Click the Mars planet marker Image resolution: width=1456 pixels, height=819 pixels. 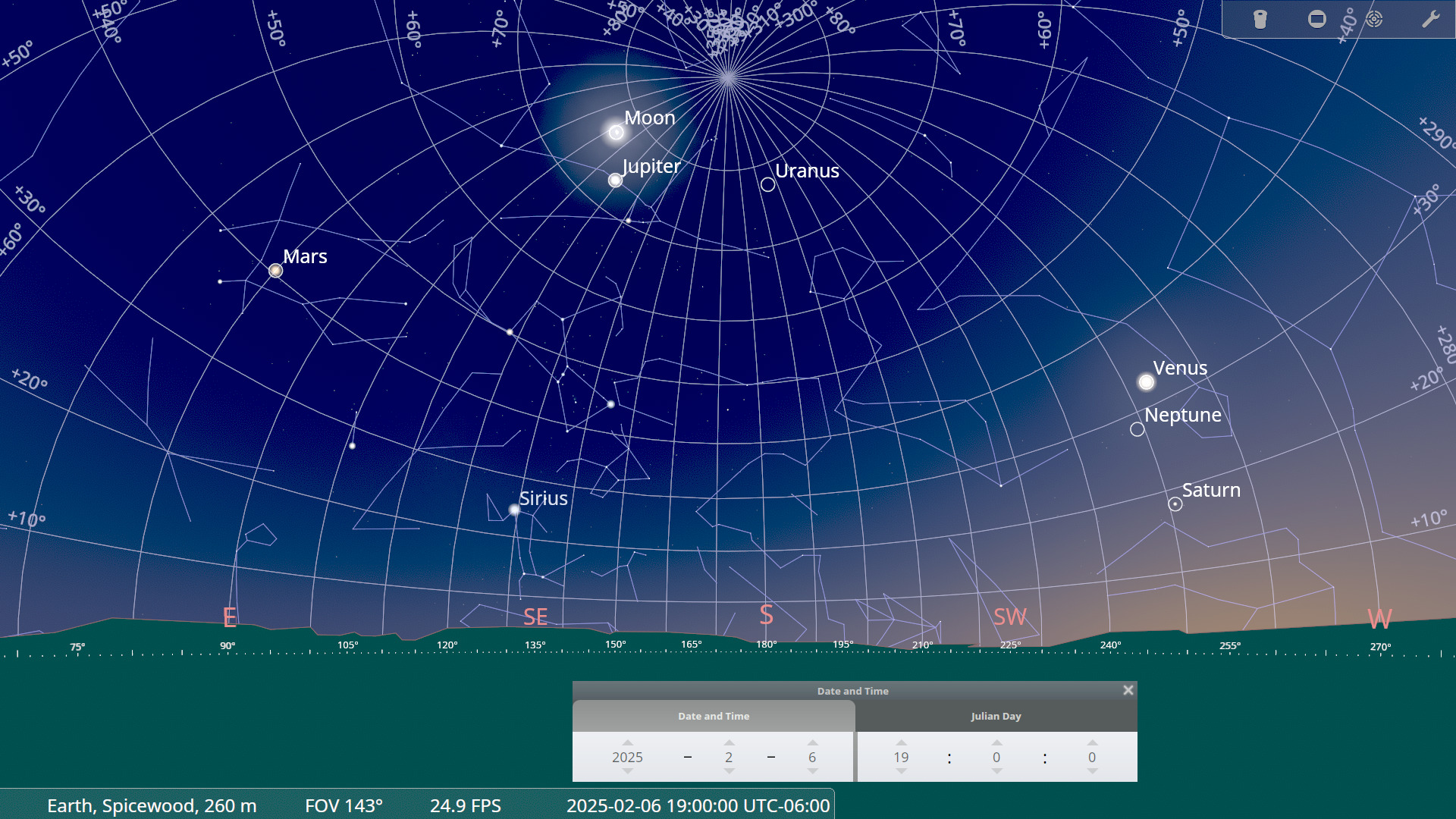[x=276, y=271]
